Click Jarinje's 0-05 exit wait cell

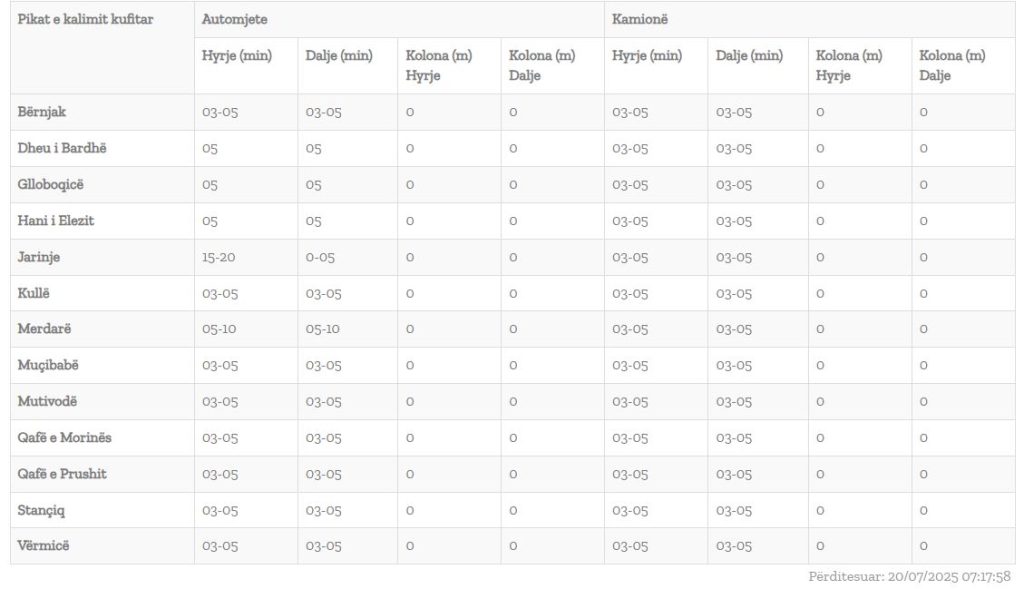(322, 257)
